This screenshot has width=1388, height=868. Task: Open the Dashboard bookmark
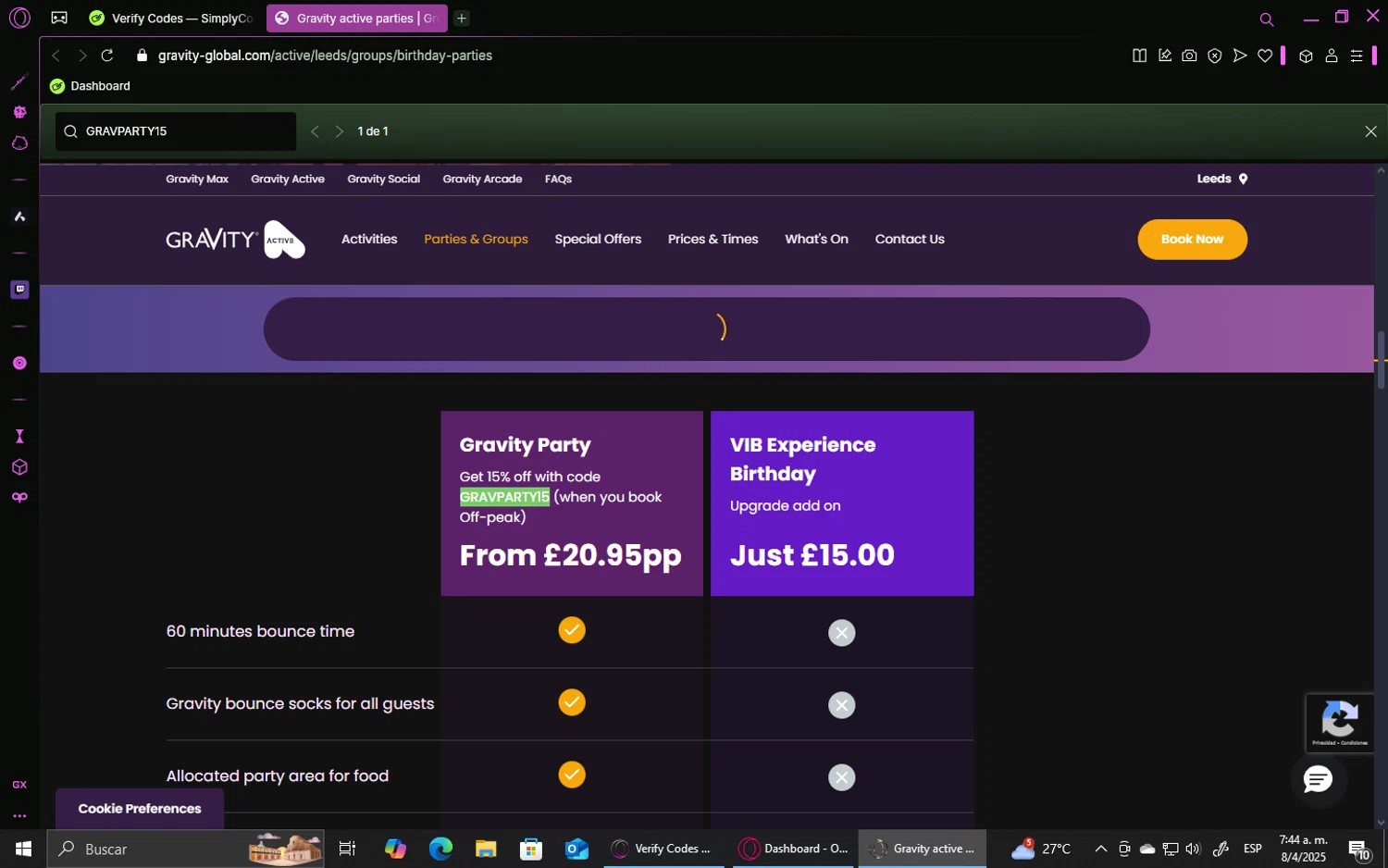click(x=91, y=86)
